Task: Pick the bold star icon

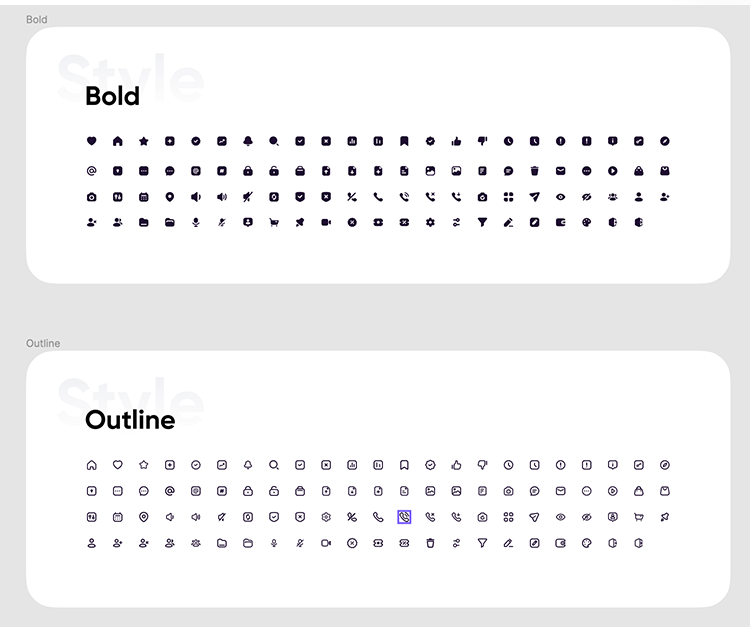Action: [x=143, y=141]
